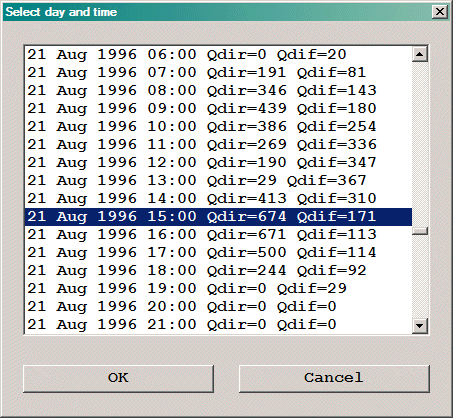This screenshot has height=418, width=453.
Task: Choose the 21:00 Qdir=0 Qdif=0 row
Action: (x=219, y=324)
